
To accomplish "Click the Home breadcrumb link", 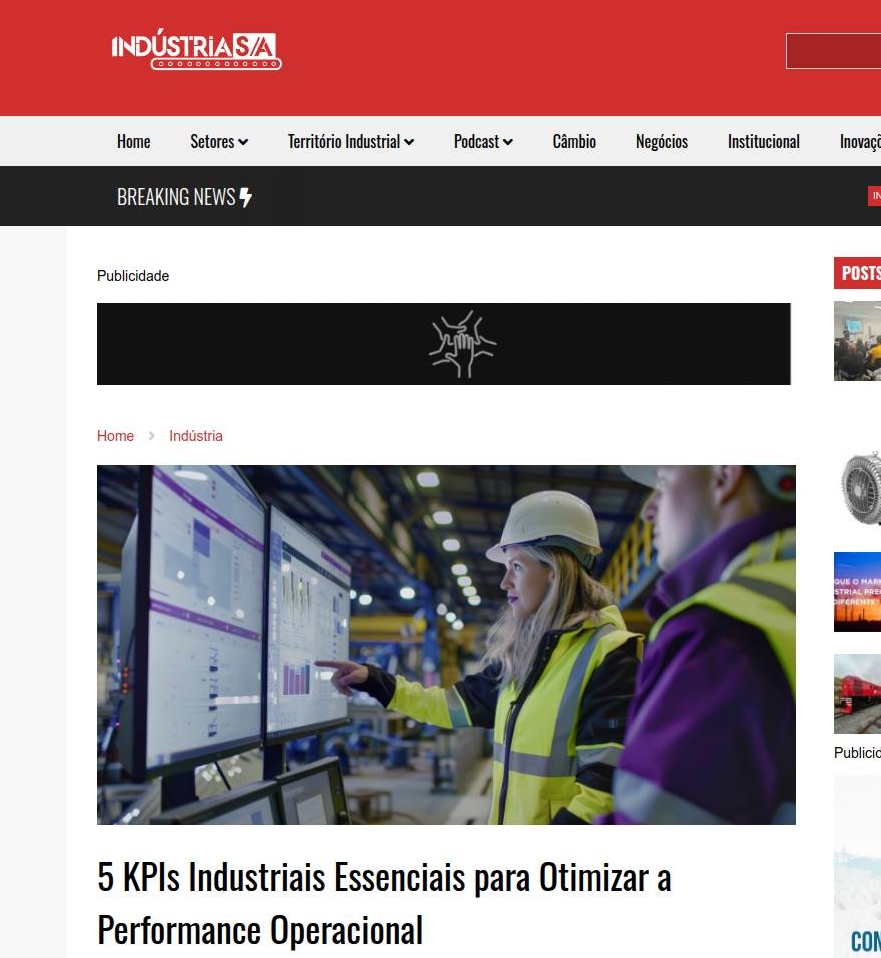I will tap(115, 436).
